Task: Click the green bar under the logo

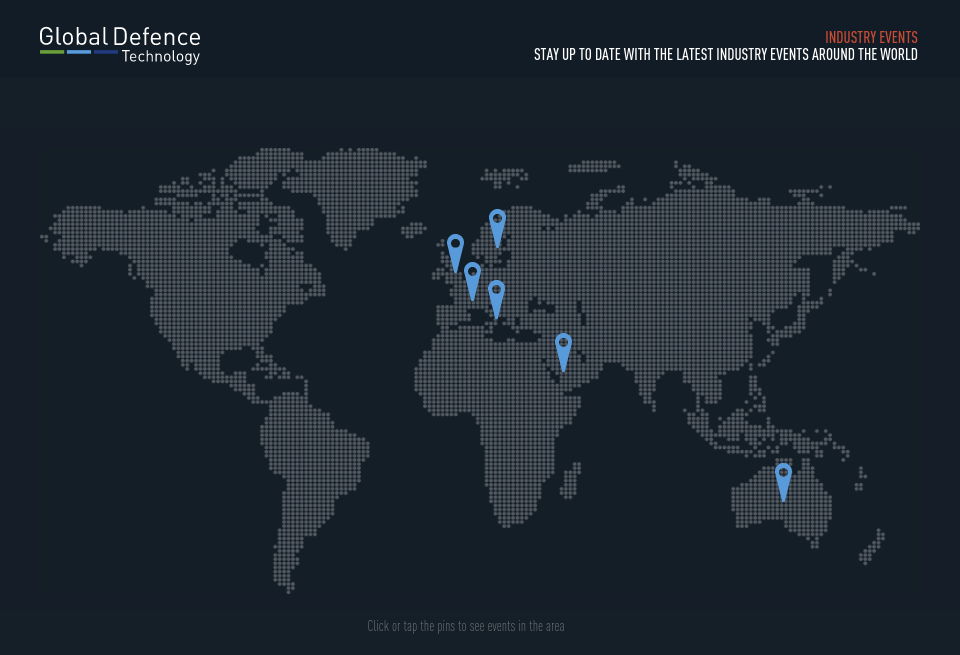Action: (52, 52)
